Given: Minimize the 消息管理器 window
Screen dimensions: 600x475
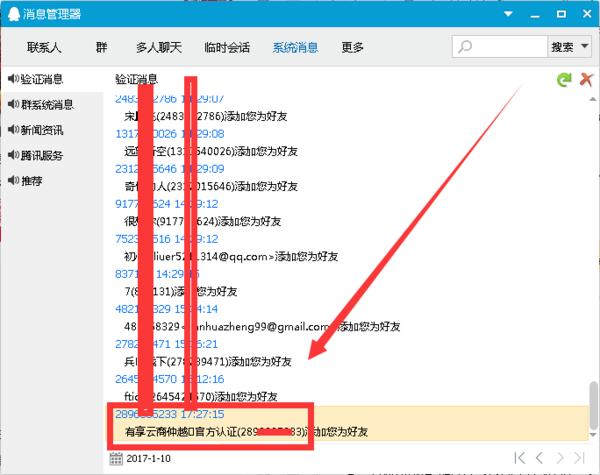Looking at the screenshot, I should (535, 15).
